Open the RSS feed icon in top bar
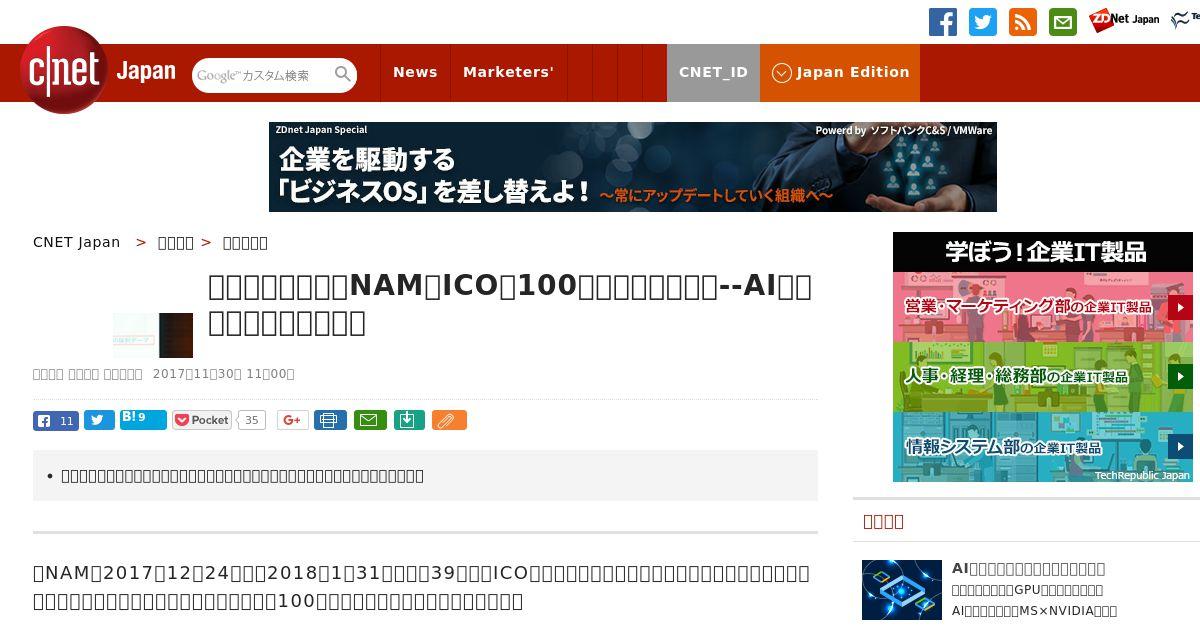Viewport: 1200px width, 630px height. point(1023,22)
